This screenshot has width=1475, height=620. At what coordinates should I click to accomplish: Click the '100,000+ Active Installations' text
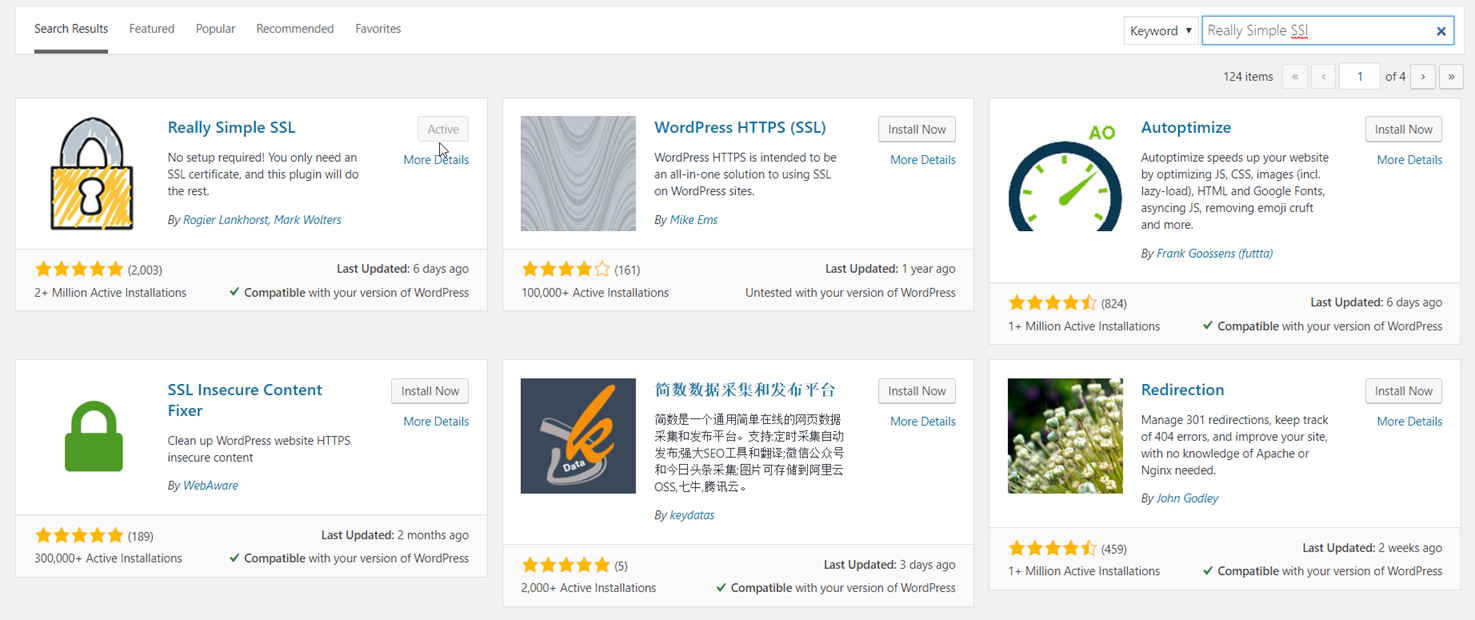595,293
